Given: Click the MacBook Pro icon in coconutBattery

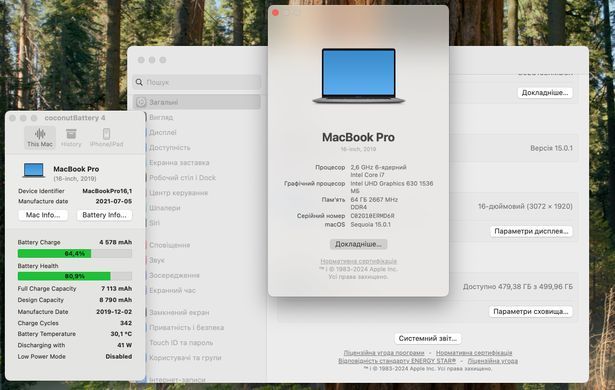Looking at the screenshot, I should [34, 171].
